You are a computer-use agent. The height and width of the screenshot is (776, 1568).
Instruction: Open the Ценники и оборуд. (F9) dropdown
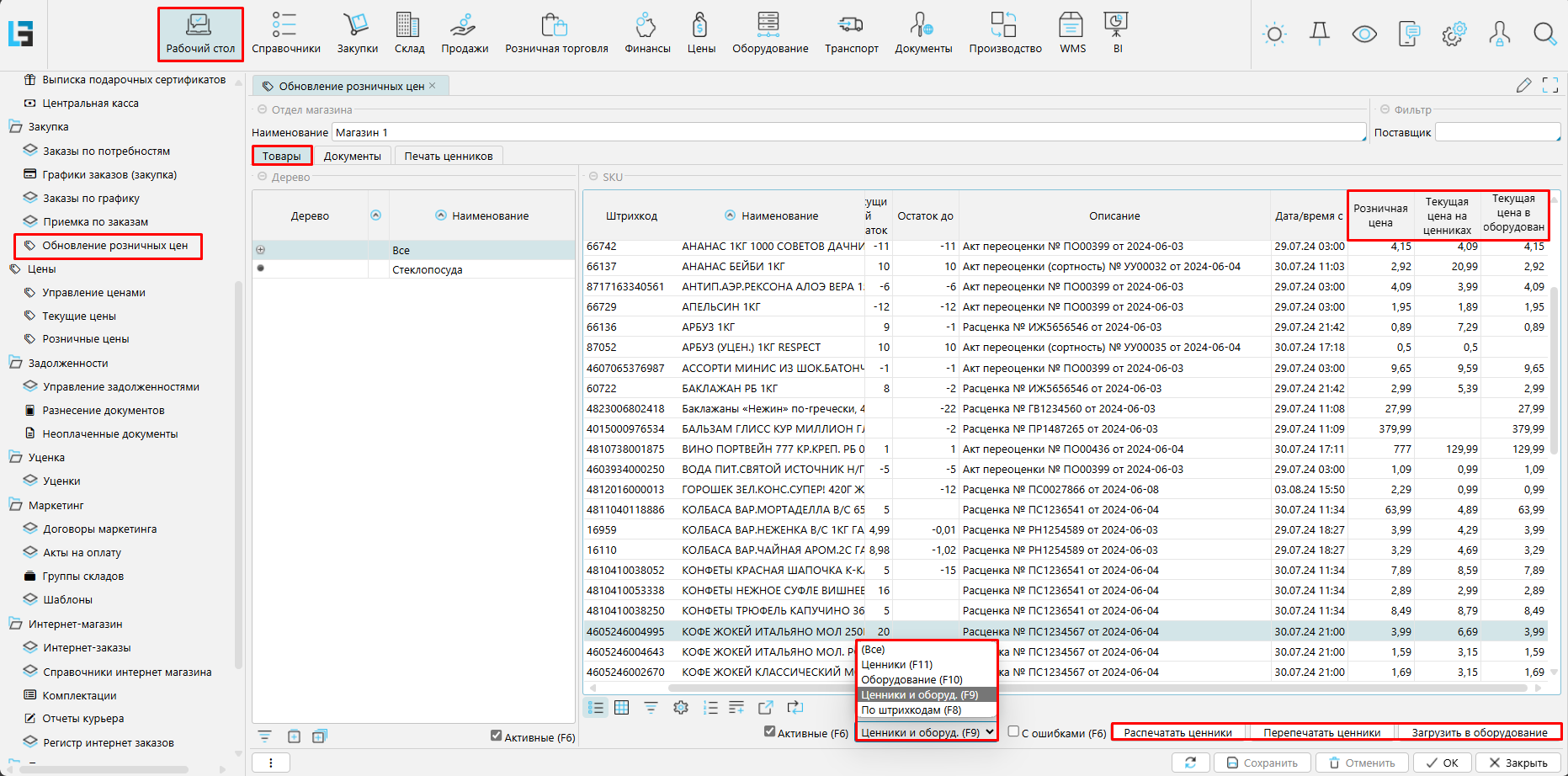(927, 733)
